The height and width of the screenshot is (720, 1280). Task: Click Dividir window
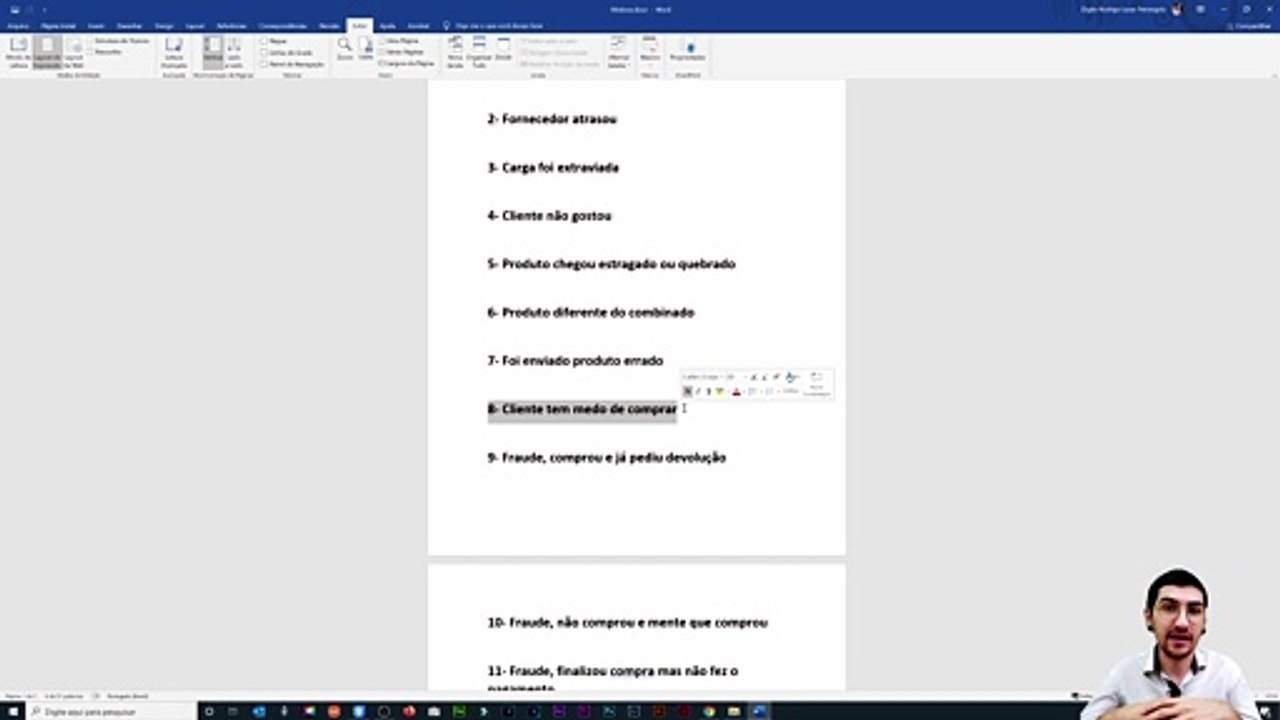tap(503, 50)
